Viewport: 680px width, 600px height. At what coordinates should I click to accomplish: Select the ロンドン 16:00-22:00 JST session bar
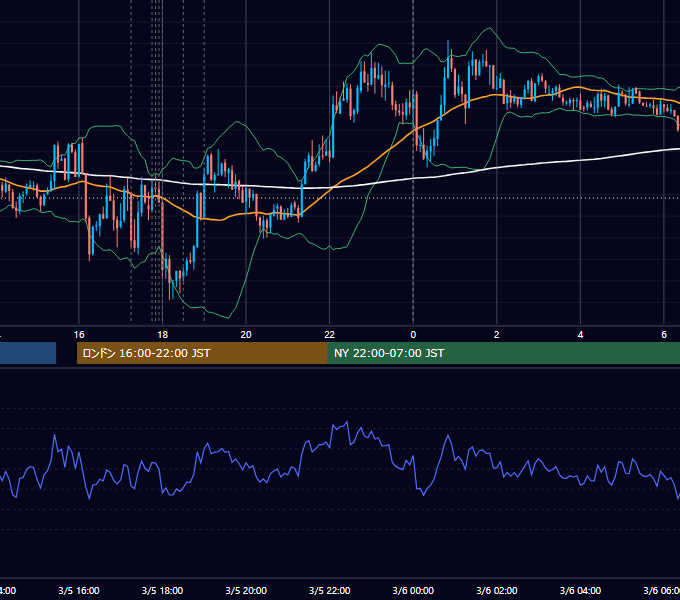[202, 353]
